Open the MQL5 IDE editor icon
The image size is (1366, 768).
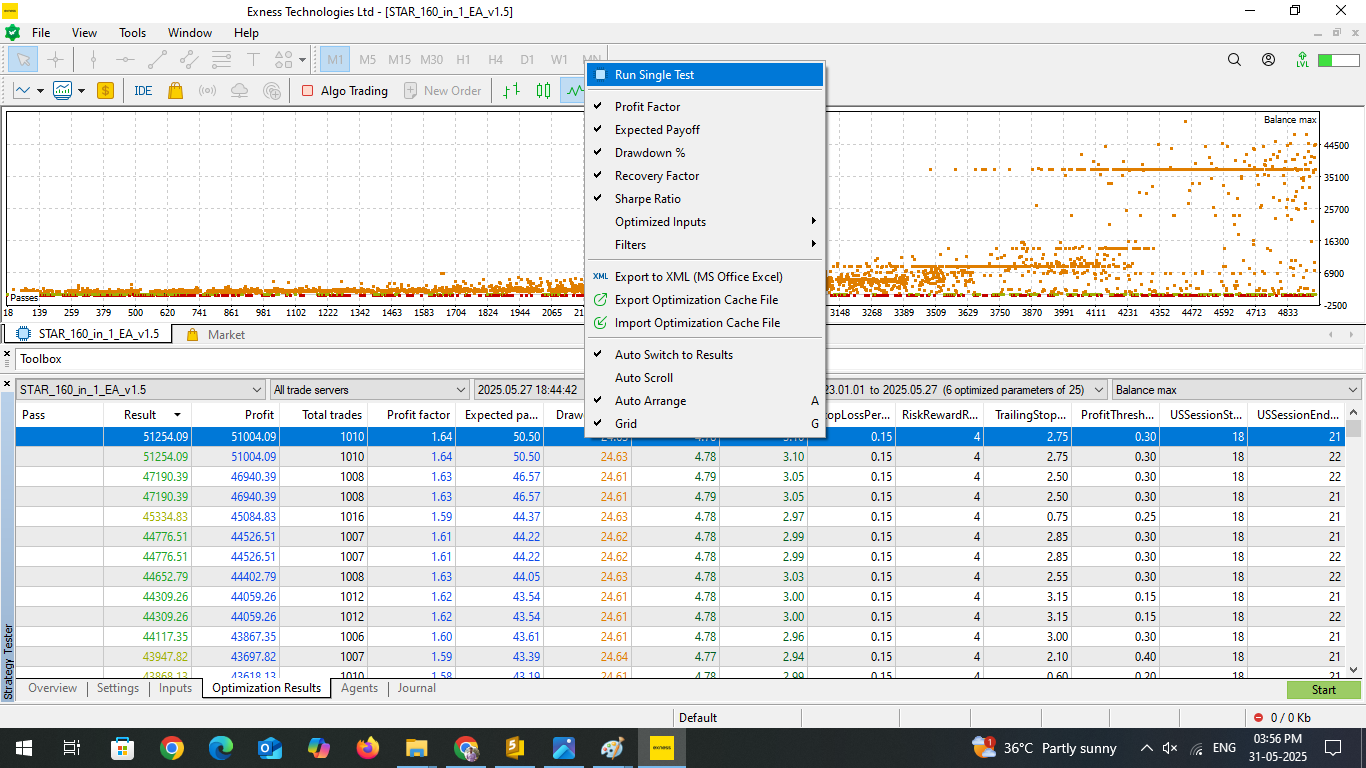pos(143,91)
